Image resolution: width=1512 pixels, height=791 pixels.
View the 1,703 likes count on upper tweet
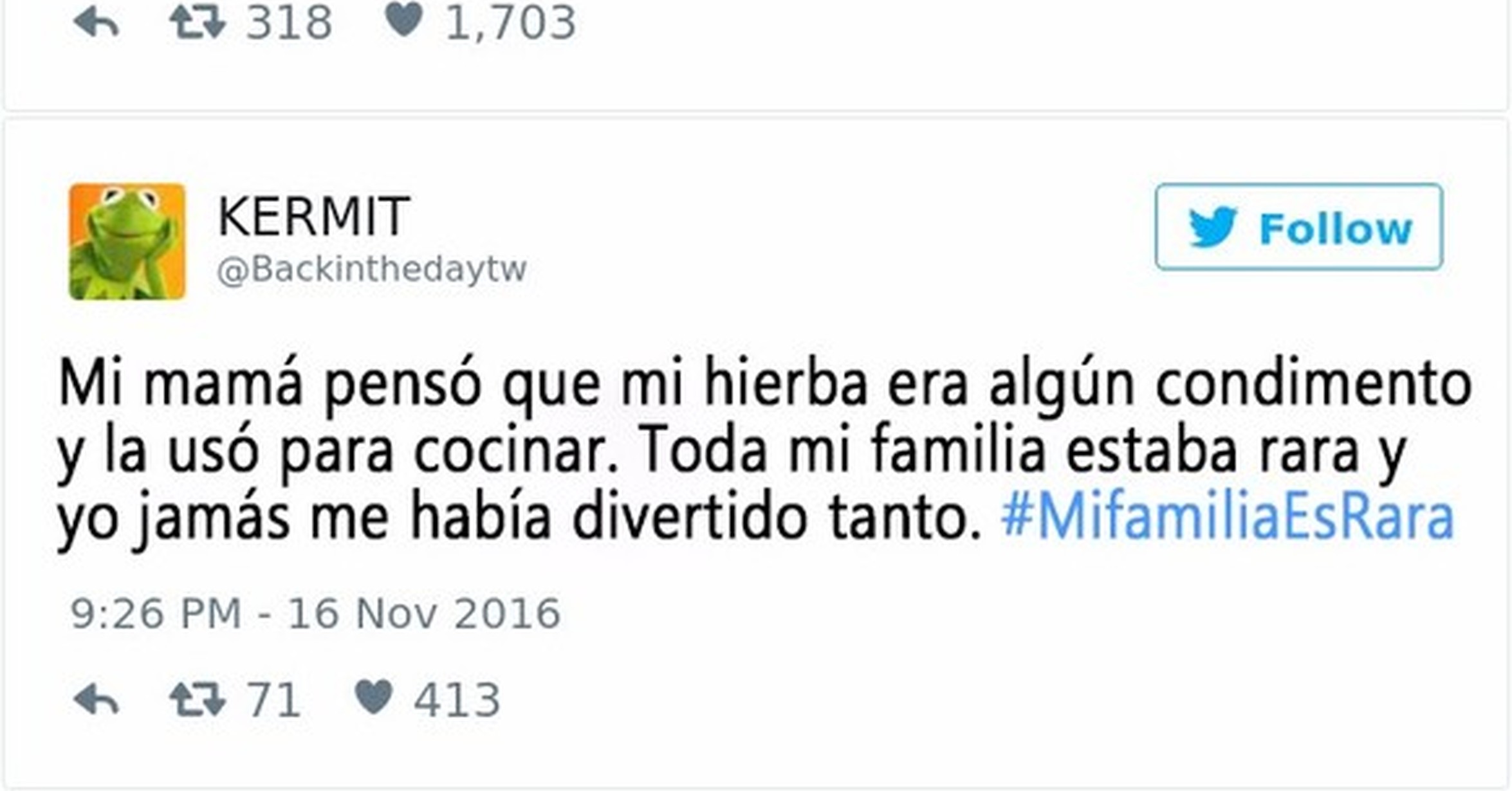[511, 23]
